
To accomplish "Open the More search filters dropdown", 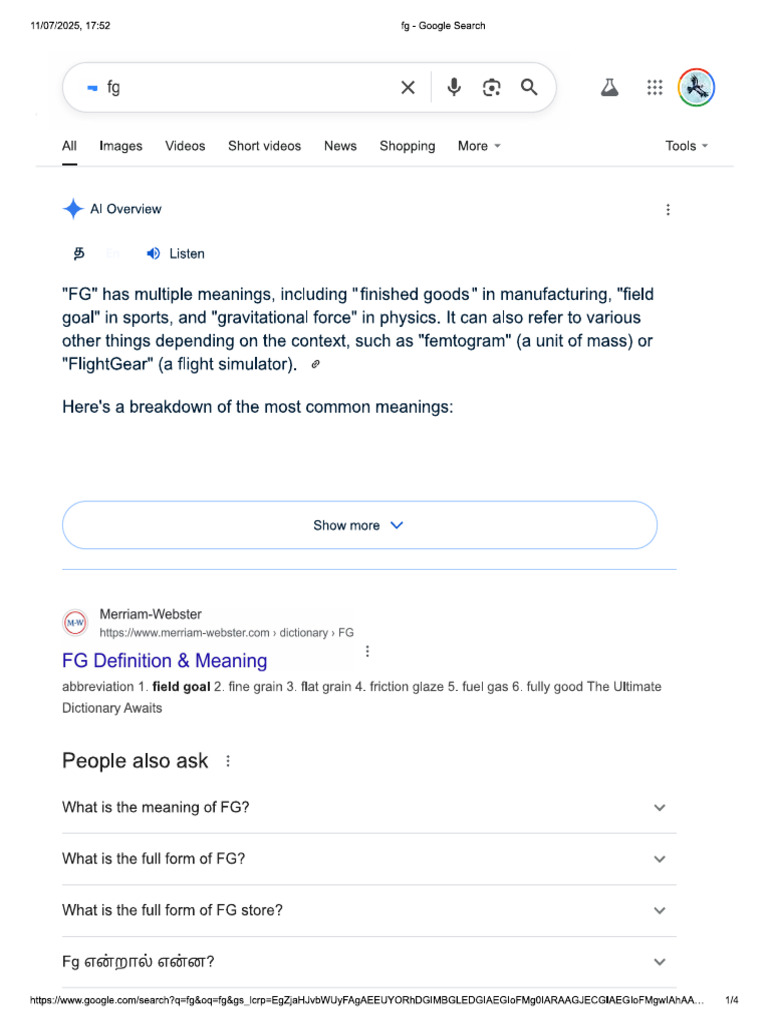I will coord(479,146).
